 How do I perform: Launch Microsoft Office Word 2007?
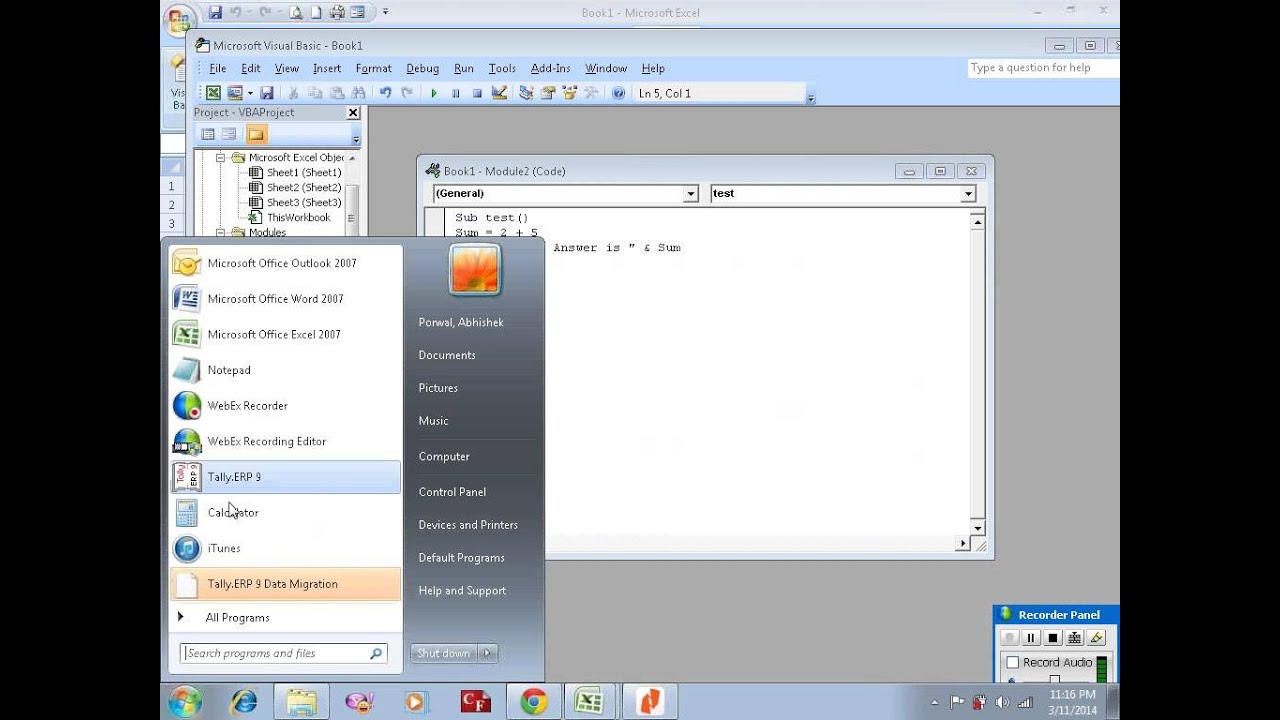pos(285,299)
